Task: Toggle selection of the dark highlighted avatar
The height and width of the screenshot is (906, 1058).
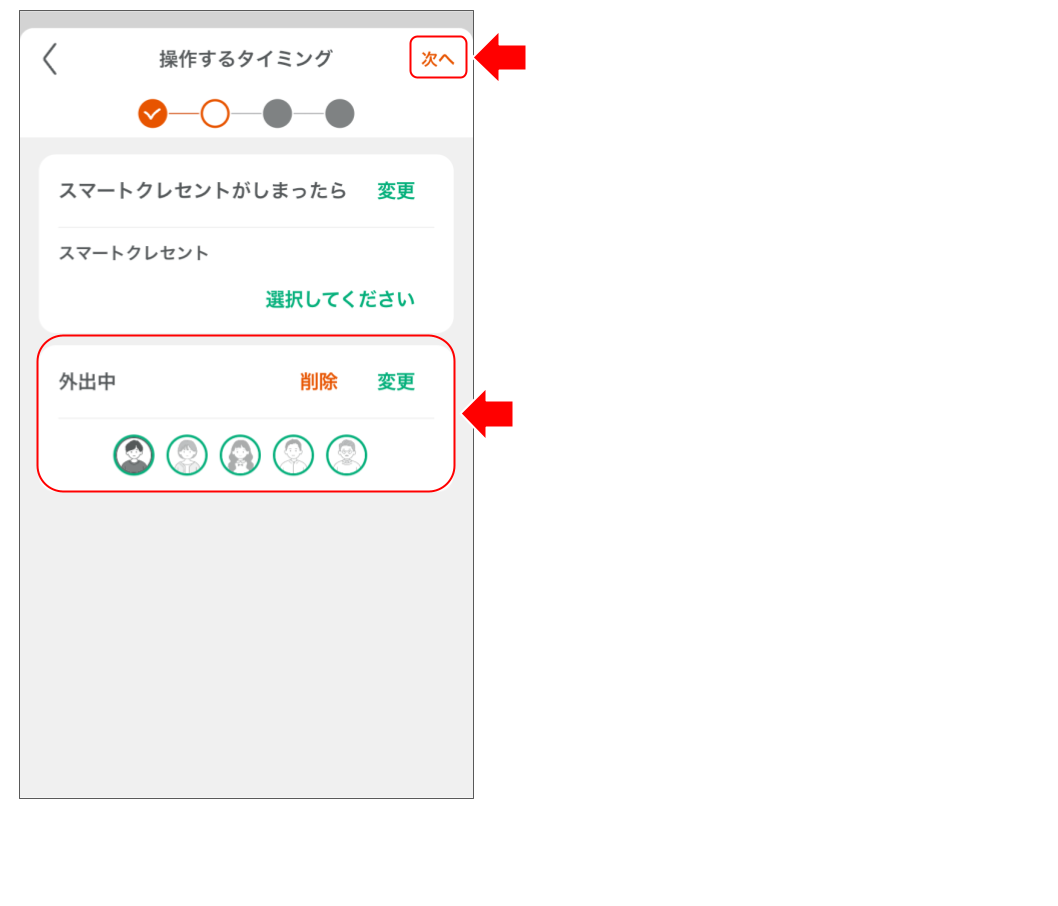Action: 134,455
